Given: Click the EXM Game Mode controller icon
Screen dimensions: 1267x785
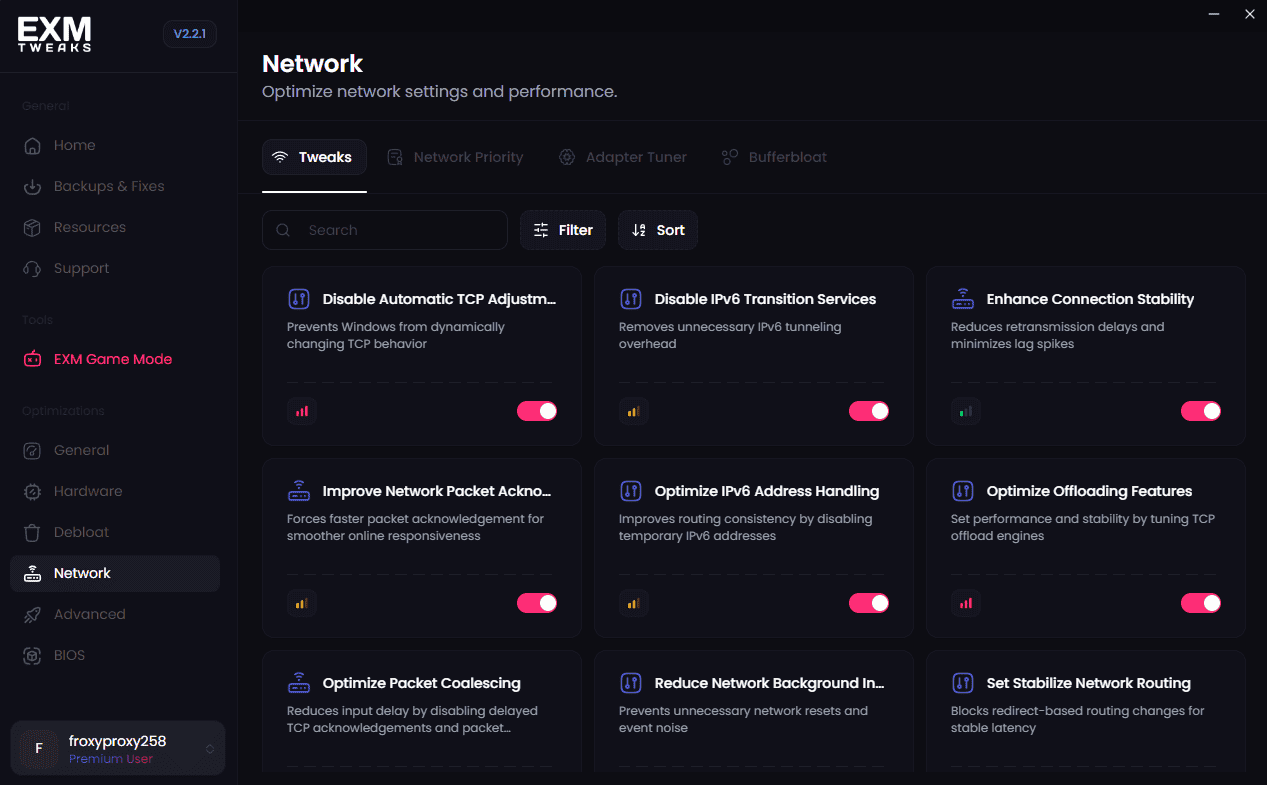Looking at the screenshot, I should pos(32,359).
